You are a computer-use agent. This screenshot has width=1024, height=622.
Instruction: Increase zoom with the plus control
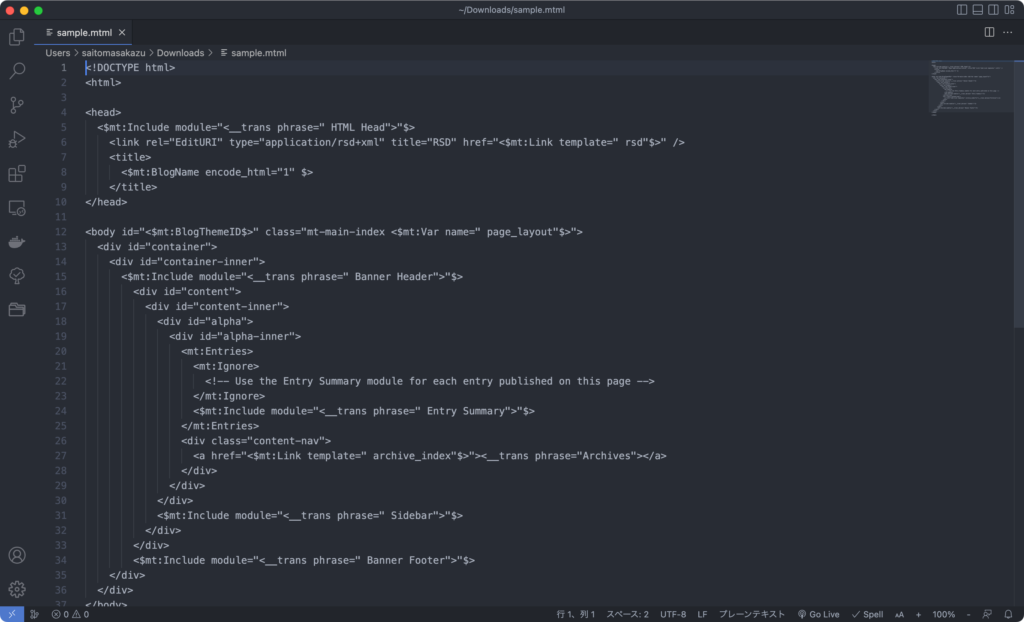tap(920, 614)
